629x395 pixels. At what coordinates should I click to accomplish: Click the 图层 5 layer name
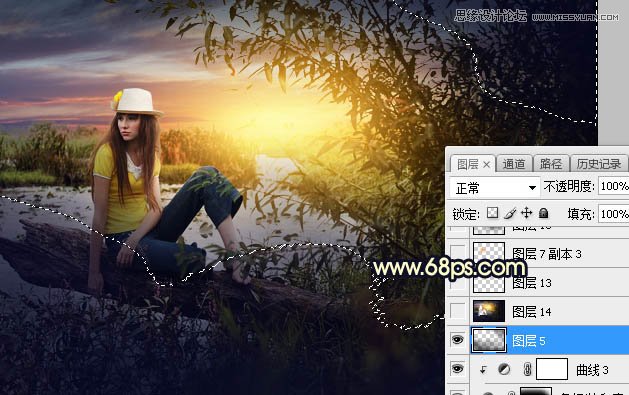[x=529, y=341]
